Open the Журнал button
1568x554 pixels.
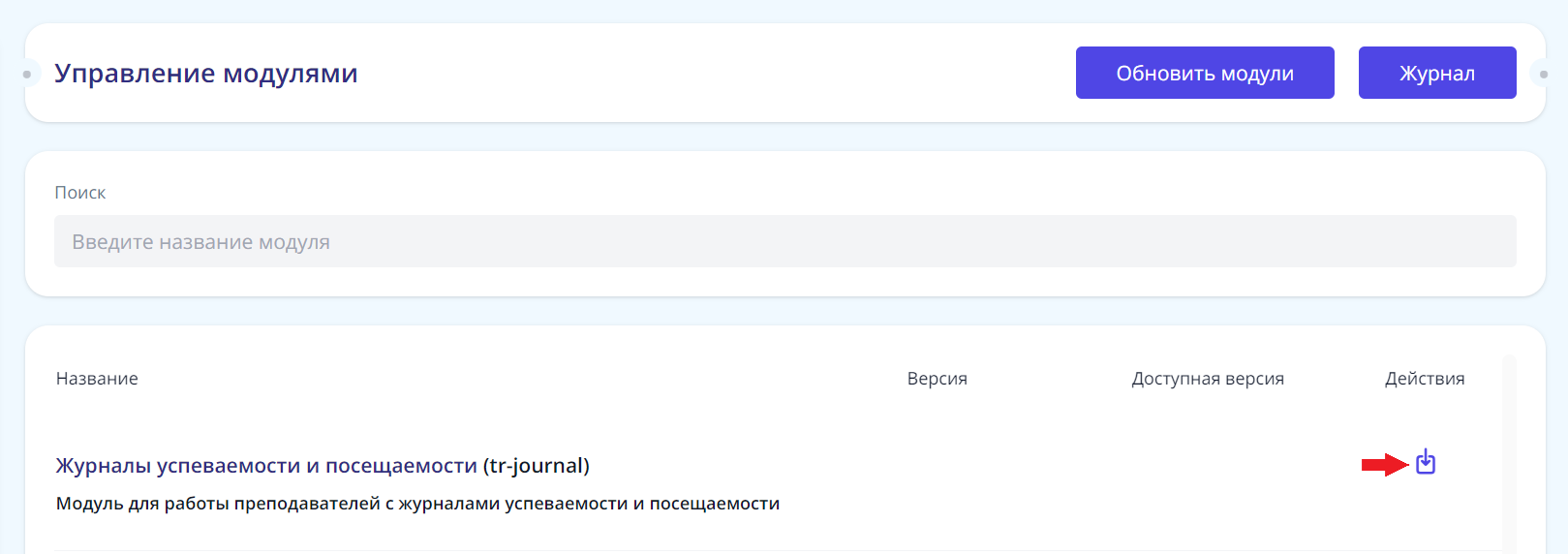click(1436, 73)
